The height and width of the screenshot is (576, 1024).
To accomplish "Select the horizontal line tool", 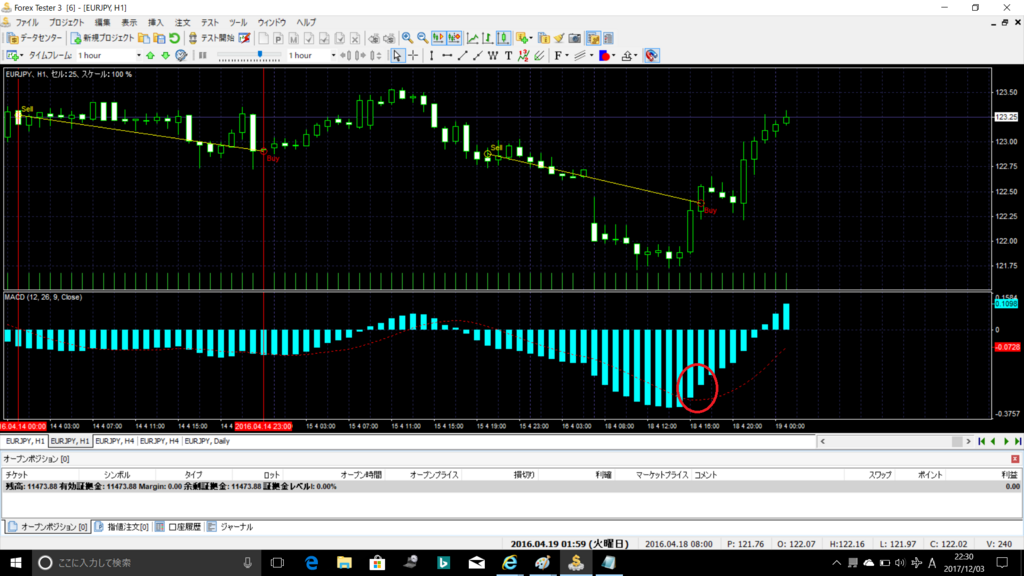I will click(x=447, y=56).
